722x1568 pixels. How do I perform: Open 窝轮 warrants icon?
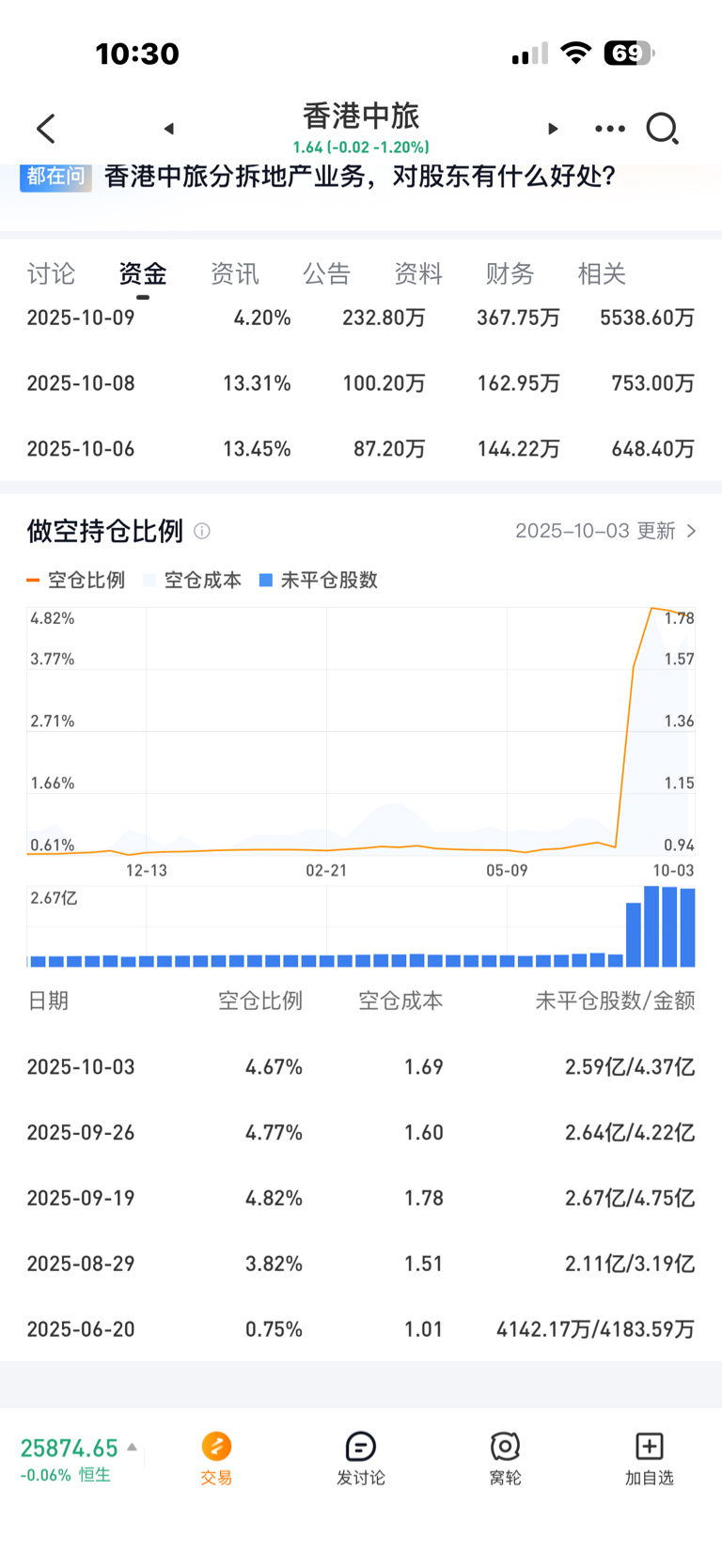point(505,1447)
